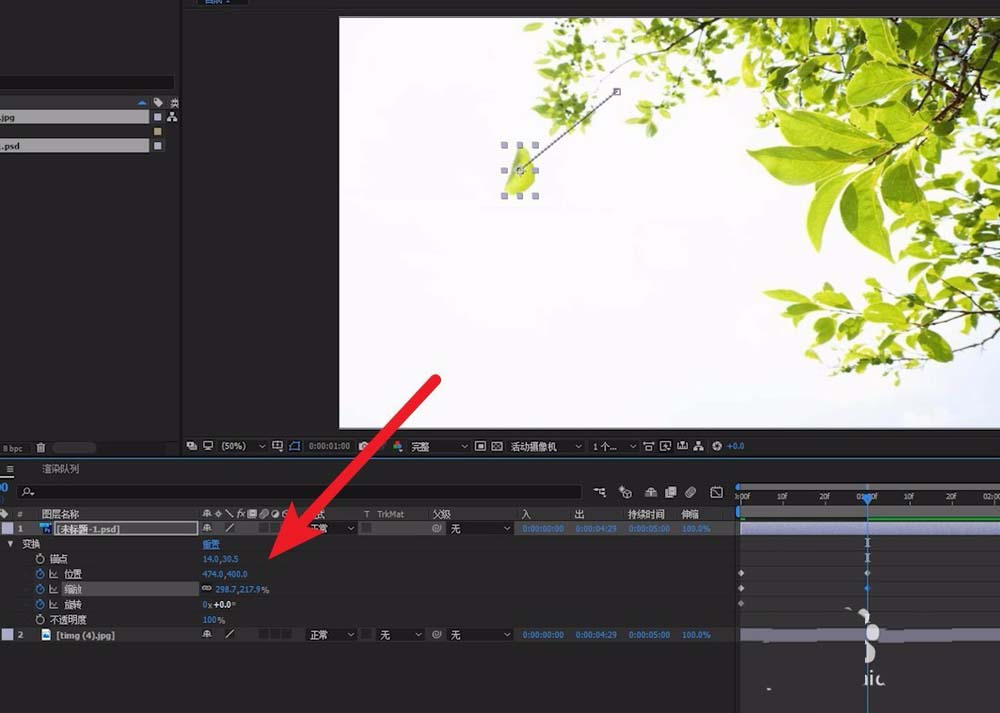Click the viewer timecode 0:00:01:00

(x=329, y=446)
